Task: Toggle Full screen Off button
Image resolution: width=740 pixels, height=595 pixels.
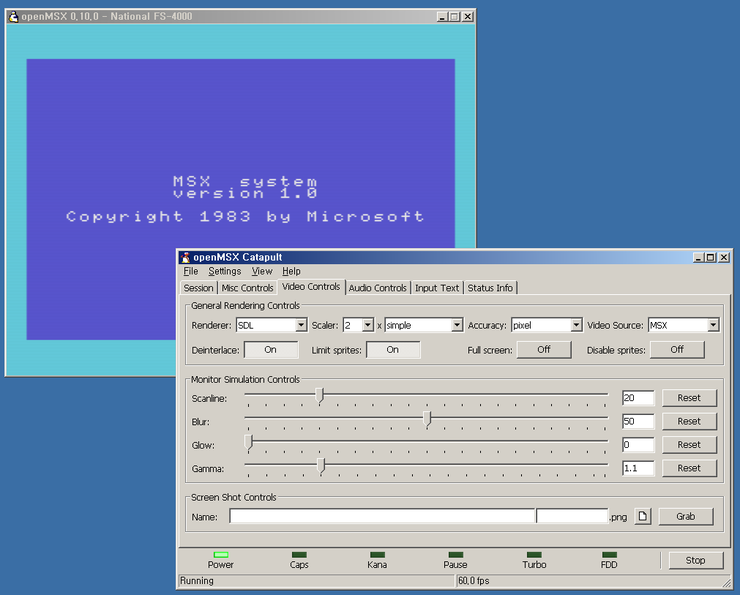Action: (544, 350)
